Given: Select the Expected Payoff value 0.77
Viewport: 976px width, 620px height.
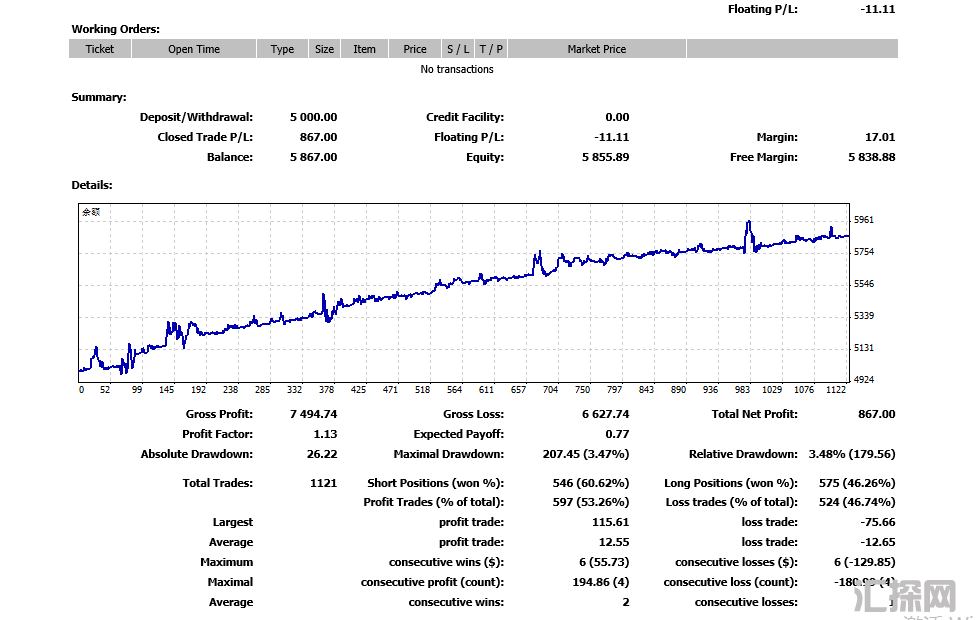Looking at the screenshot, I should (617, 434).
